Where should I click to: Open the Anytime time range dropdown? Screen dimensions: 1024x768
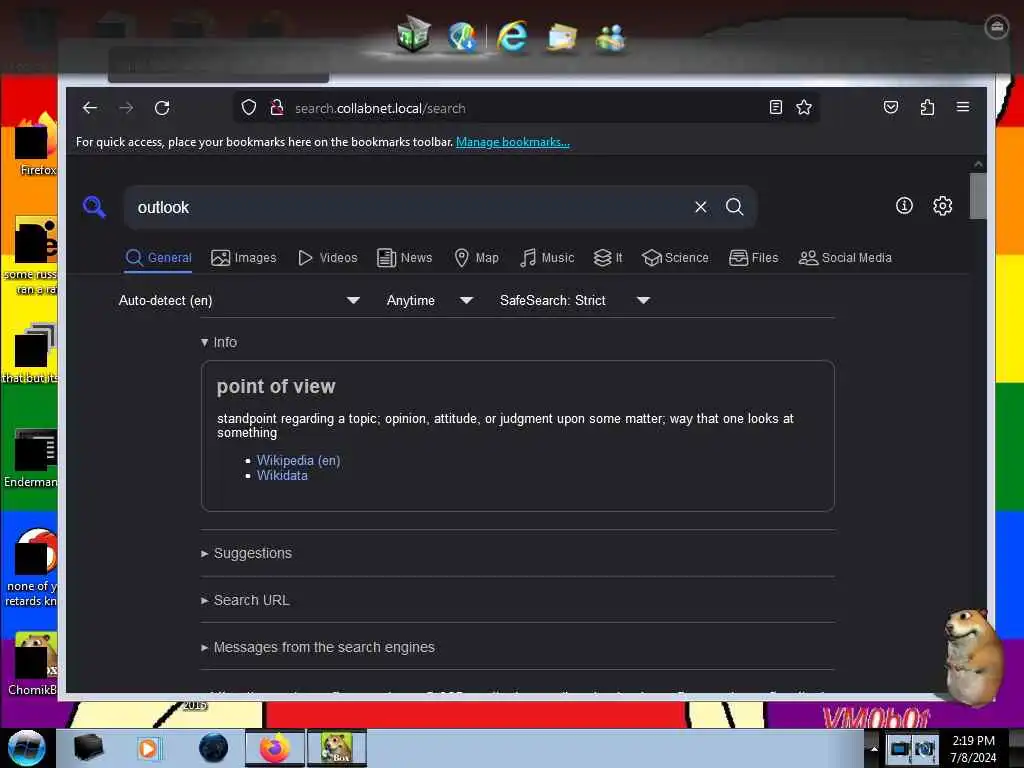430,300
